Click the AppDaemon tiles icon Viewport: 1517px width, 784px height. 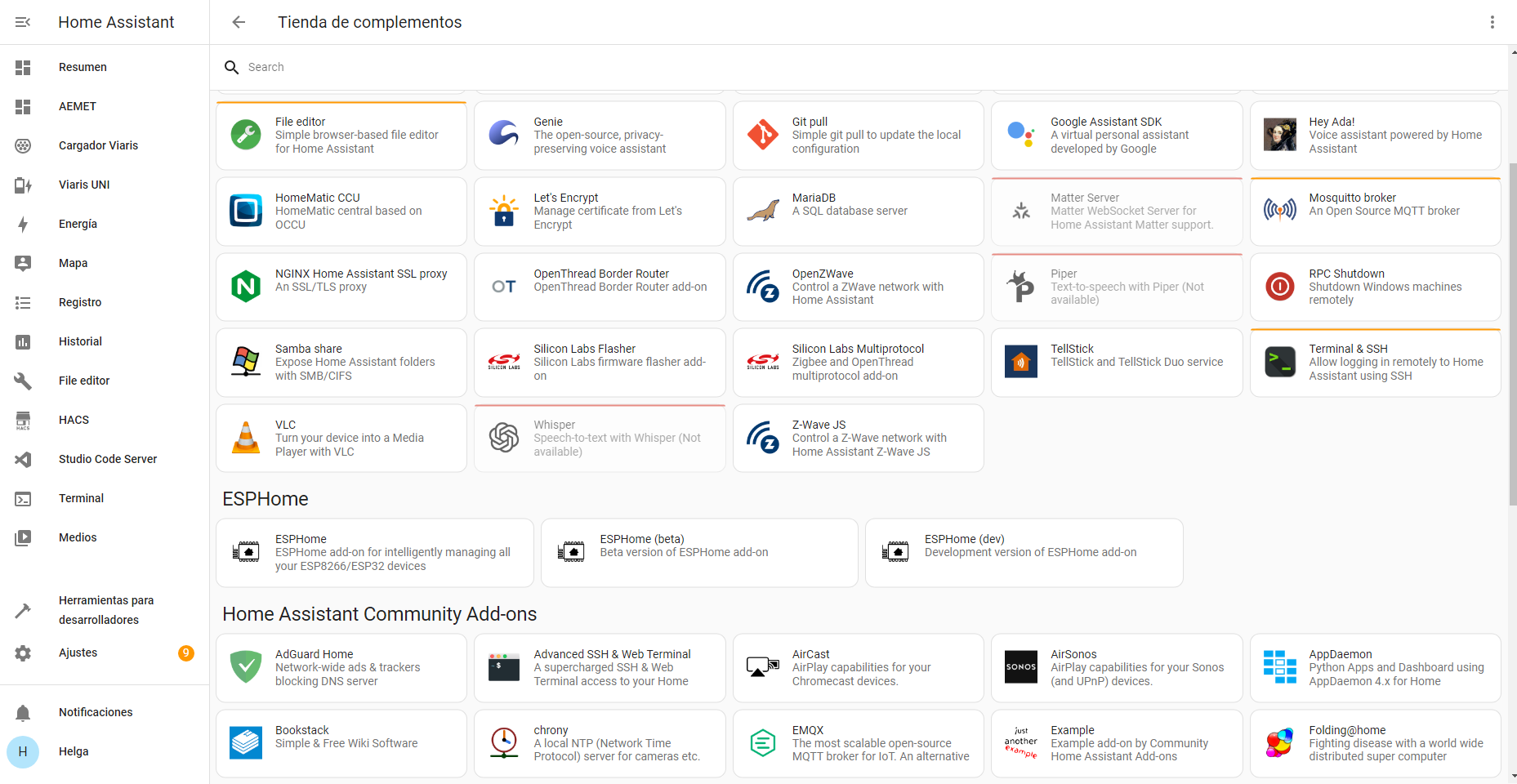1280,667
